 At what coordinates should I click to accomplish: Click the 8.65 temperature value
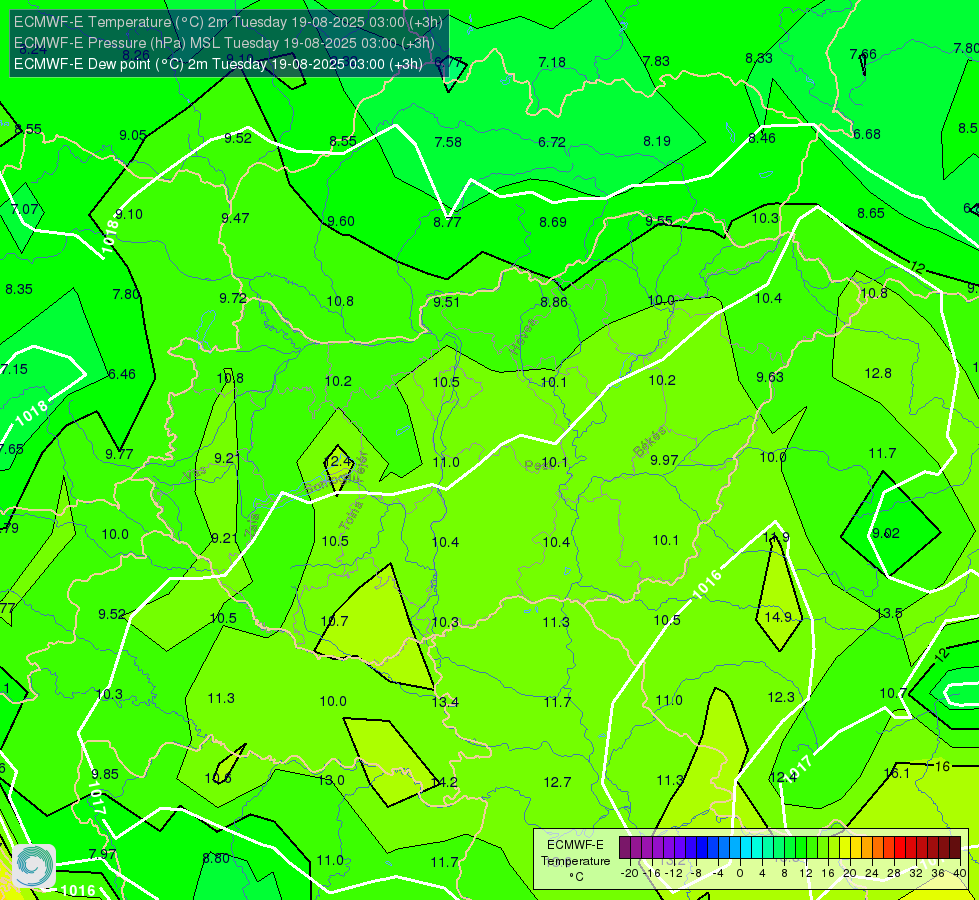coord(870,214)
